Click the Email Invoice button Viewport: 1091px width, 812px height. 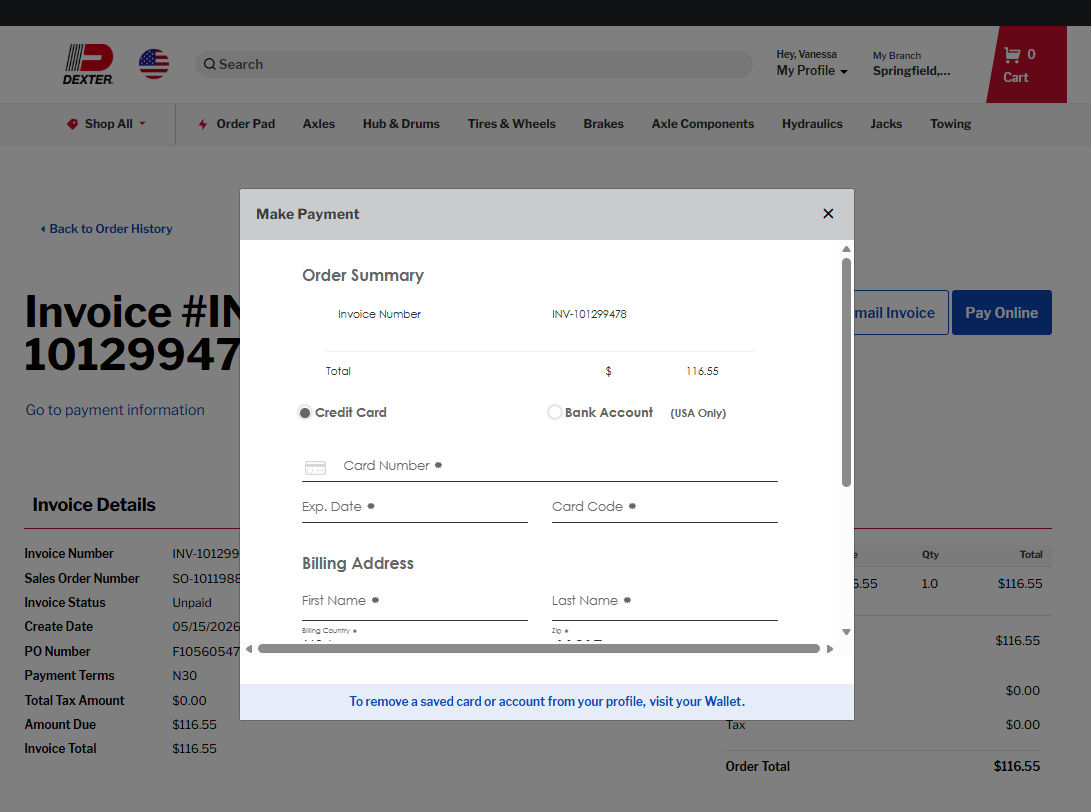coord(900,312)
